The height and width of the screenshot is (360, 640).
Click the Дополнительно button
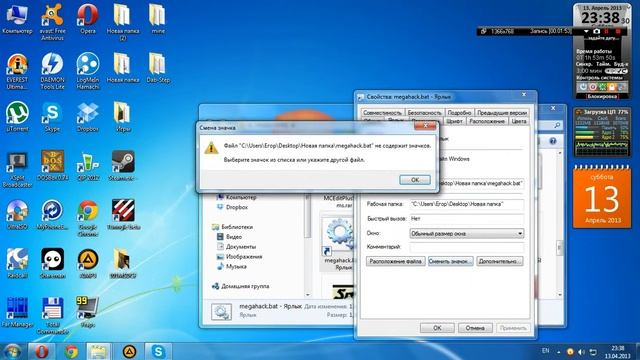[500, 261]
